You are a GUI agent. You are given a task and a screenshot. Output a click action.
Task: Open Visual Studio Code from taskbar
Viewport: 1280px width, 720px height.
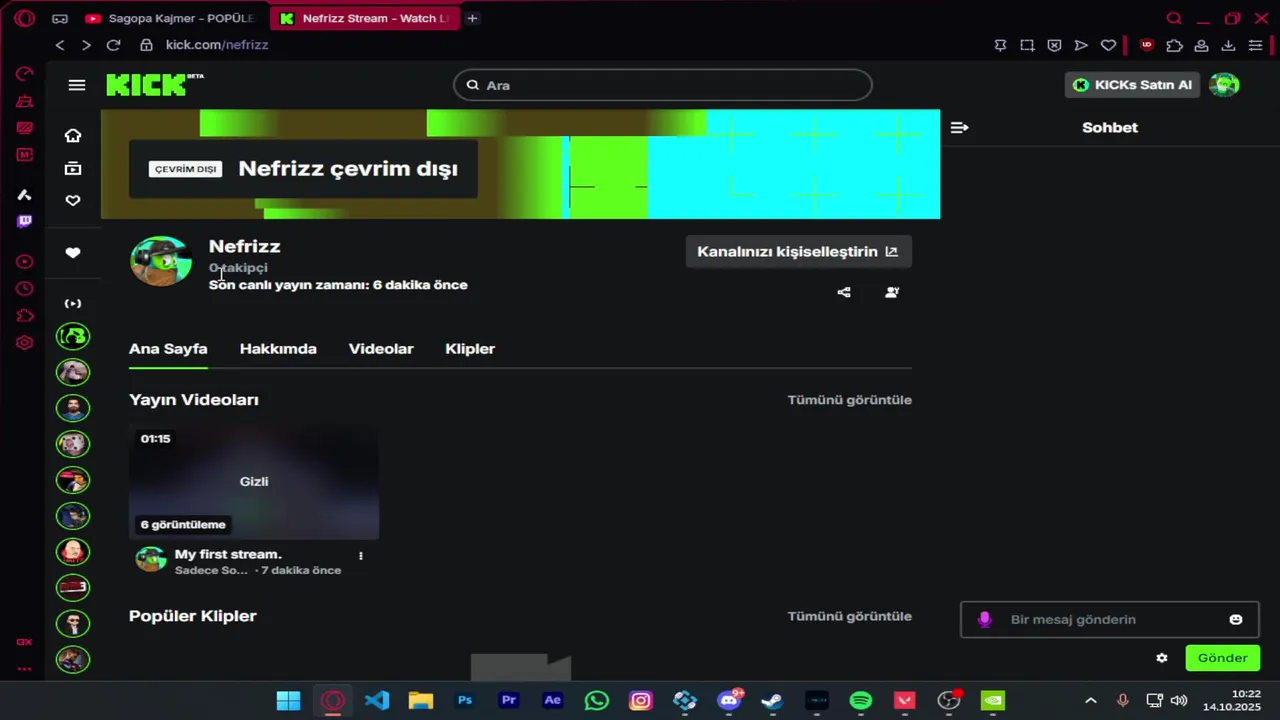[x=377, y=700]
